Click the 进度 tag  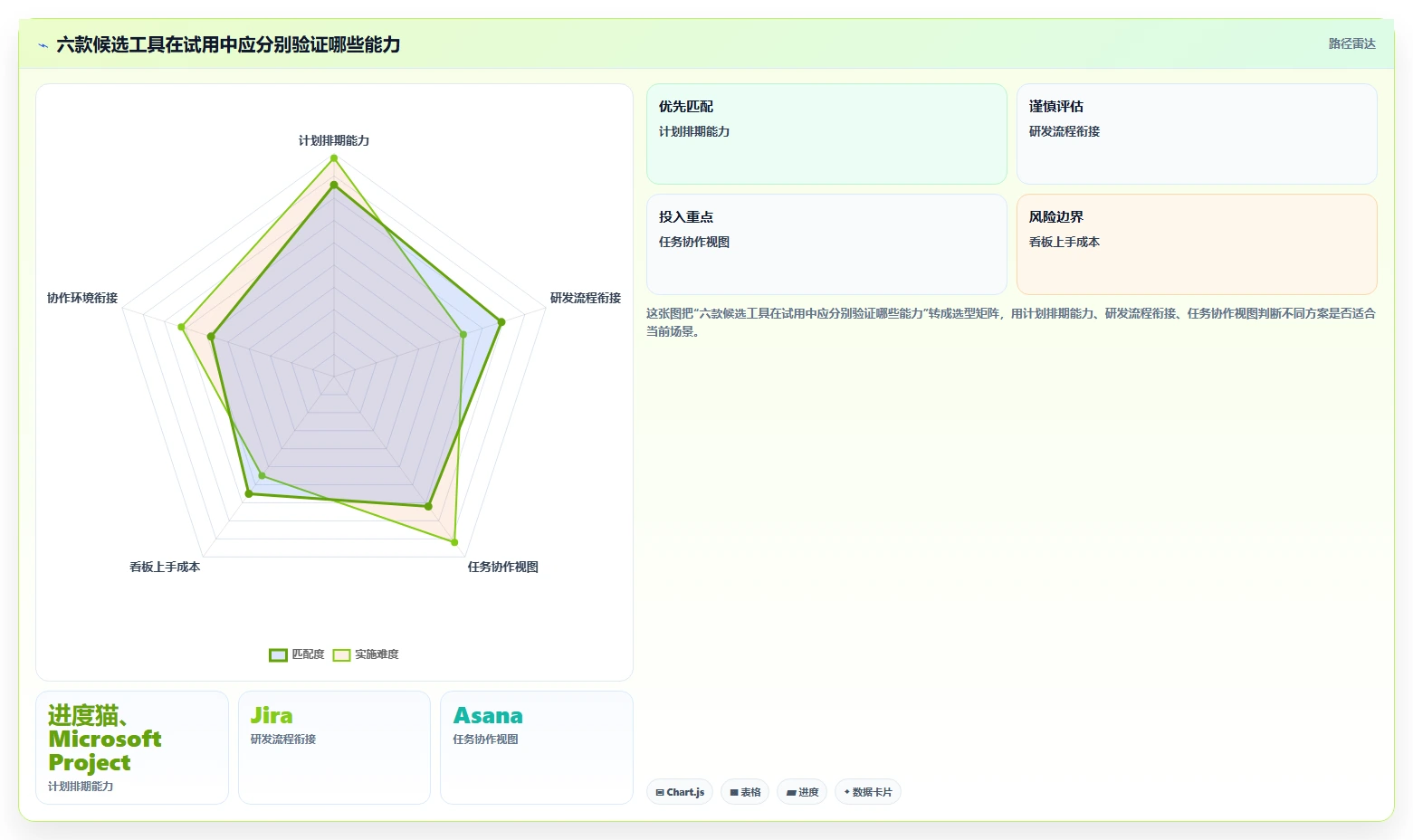point(802,792)
